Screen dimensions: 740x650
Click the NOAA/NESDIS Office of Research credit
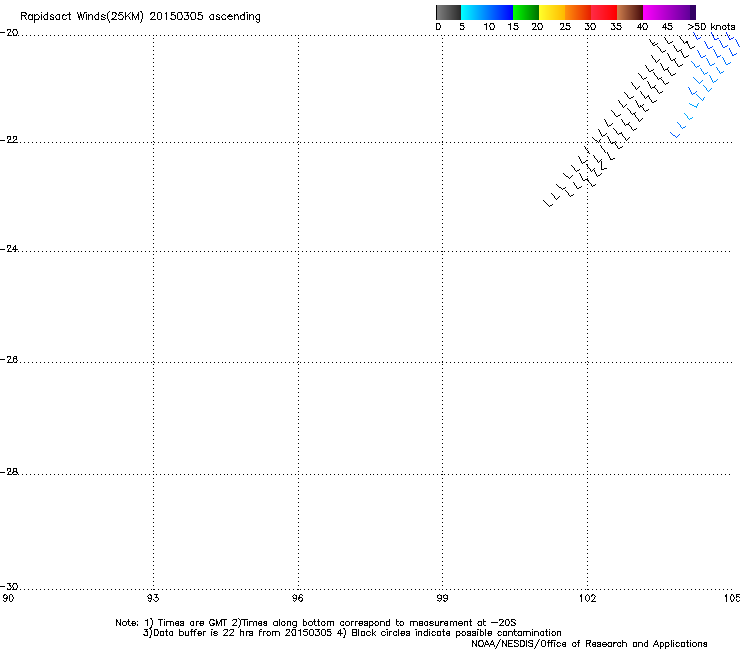(x=589, y=644)
